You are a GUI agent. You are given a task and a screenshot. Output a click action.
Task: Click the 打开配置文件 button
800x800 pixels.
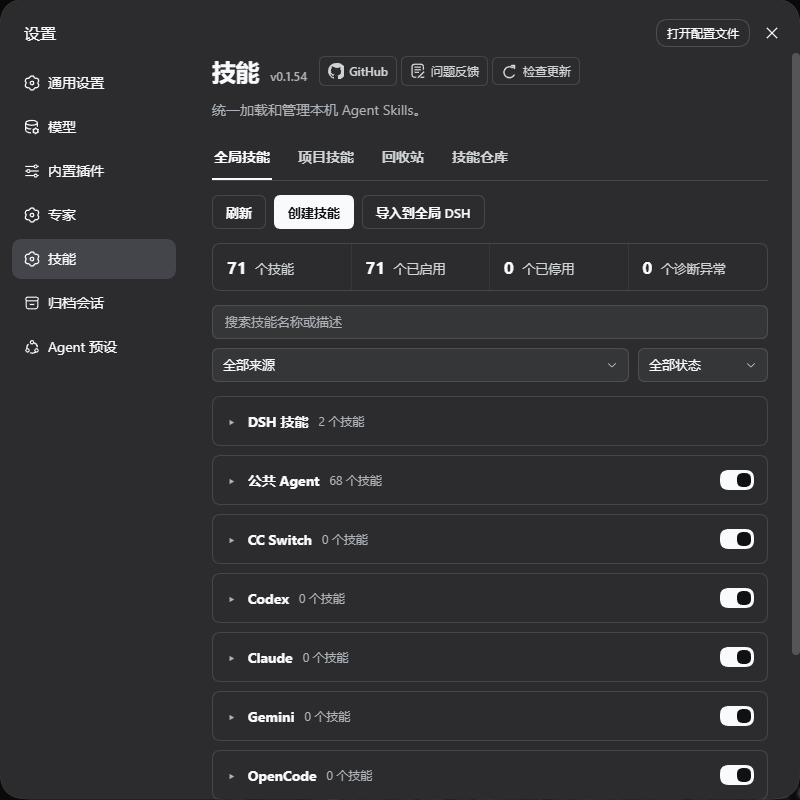tap(703, 33)
